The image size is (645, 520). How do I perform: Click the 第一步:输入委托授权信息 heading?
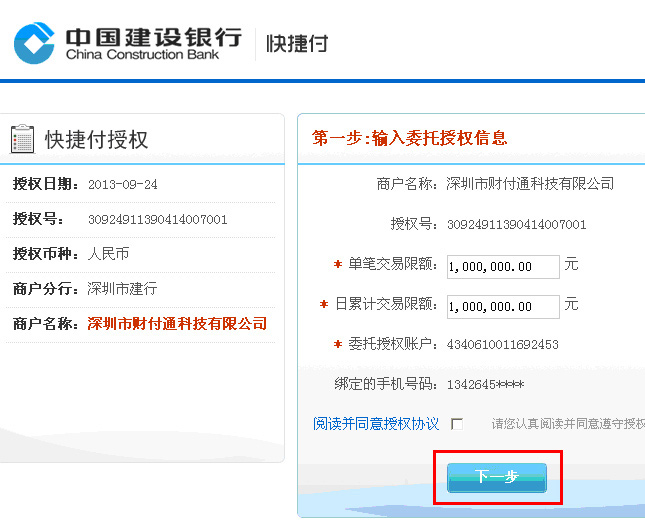(x=410, y=138)
